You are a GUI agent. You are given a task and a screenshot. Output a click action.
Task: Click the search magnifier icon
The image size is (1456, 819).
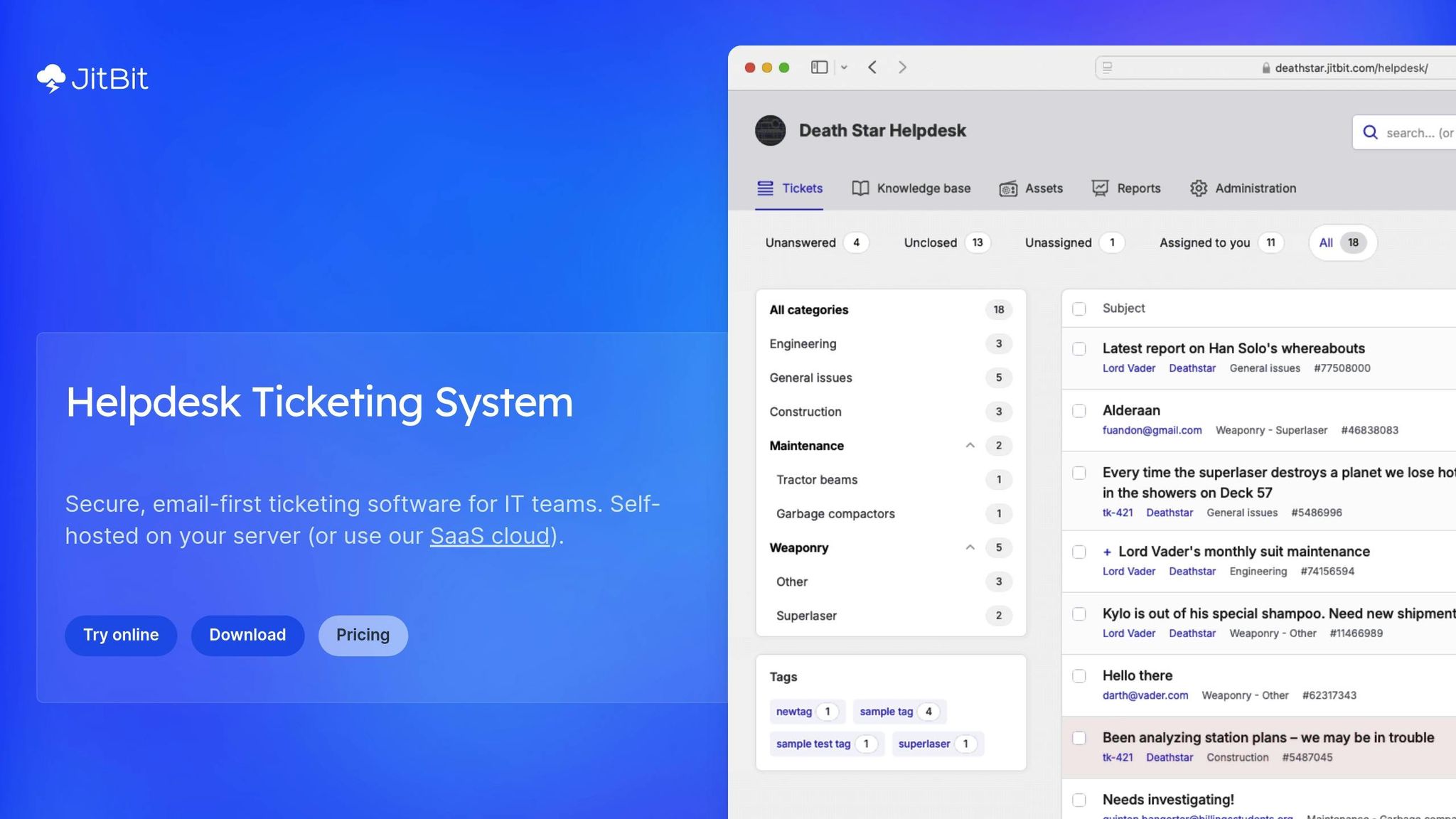tap(1370, 132)
